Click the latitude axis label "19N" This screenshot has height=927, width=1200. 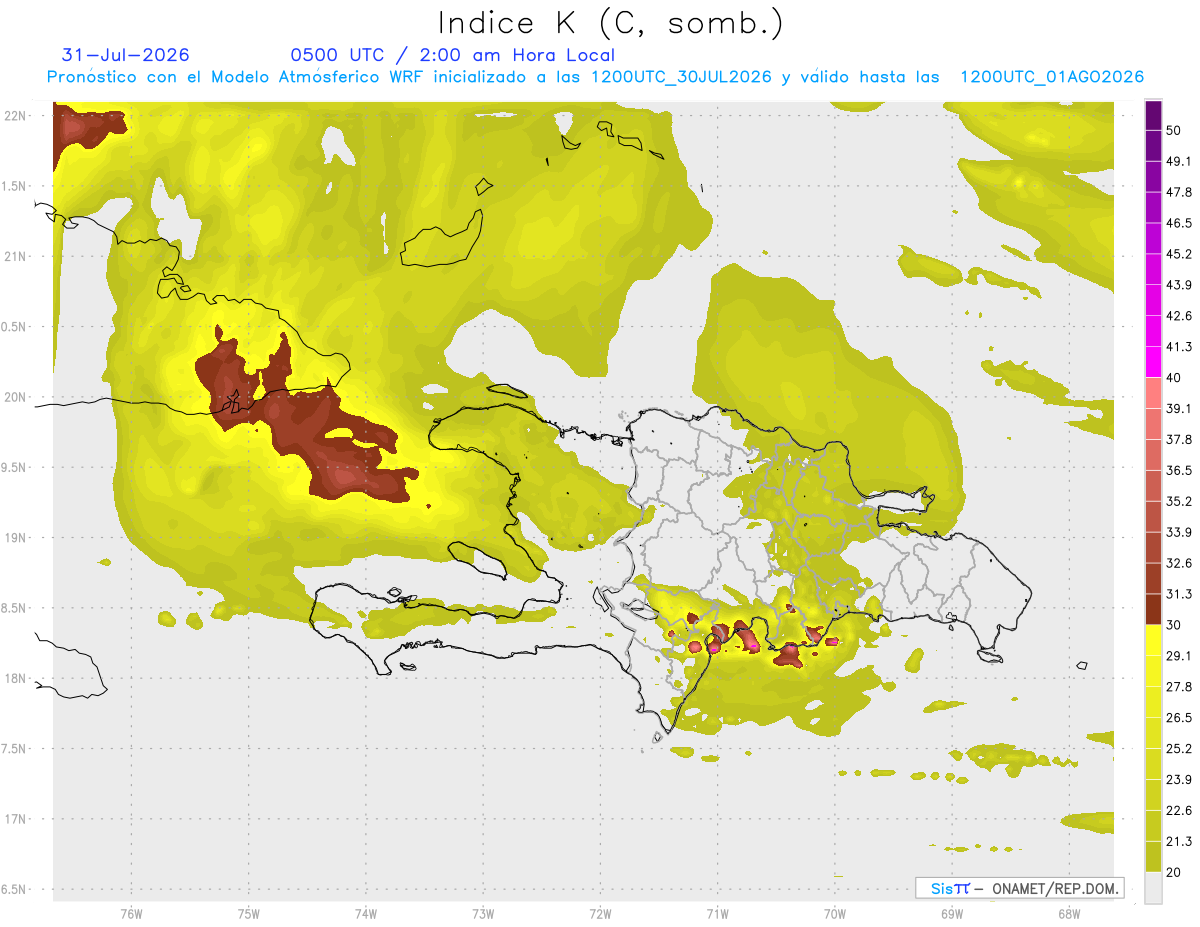[x=16, y=538]
